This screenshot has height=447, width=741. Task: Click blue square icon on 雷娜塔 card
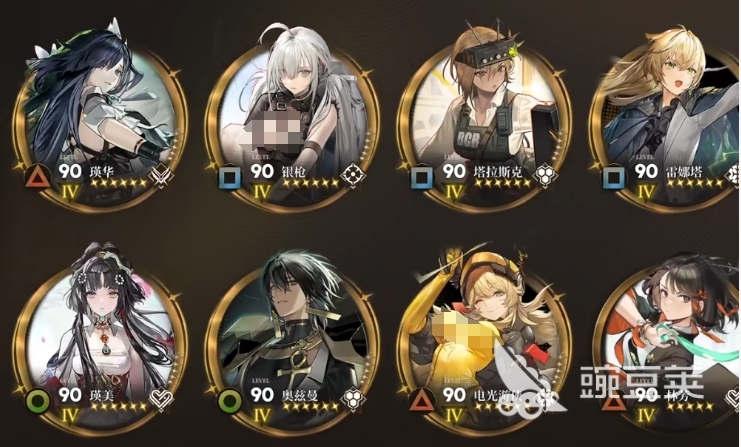[x=613, y=179]
